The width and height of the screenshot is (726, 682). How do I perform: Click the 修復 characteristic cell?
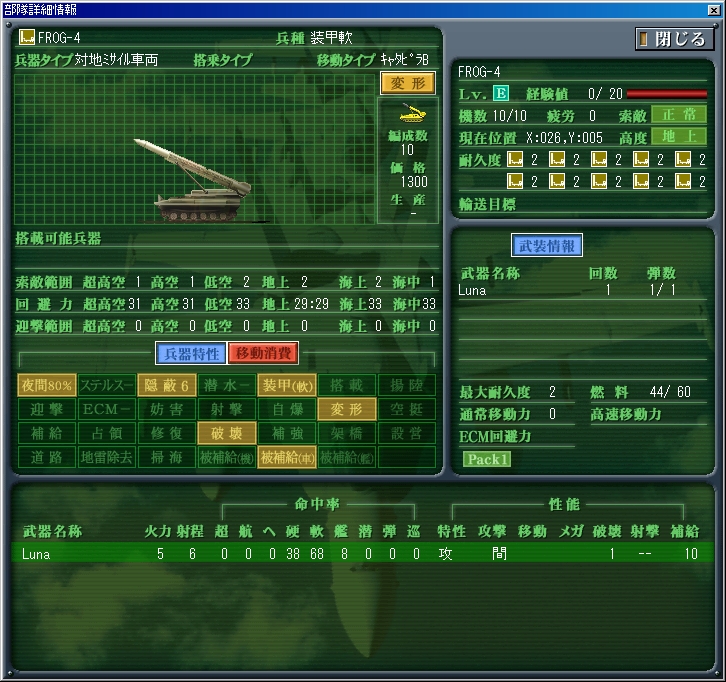[167, 433]
